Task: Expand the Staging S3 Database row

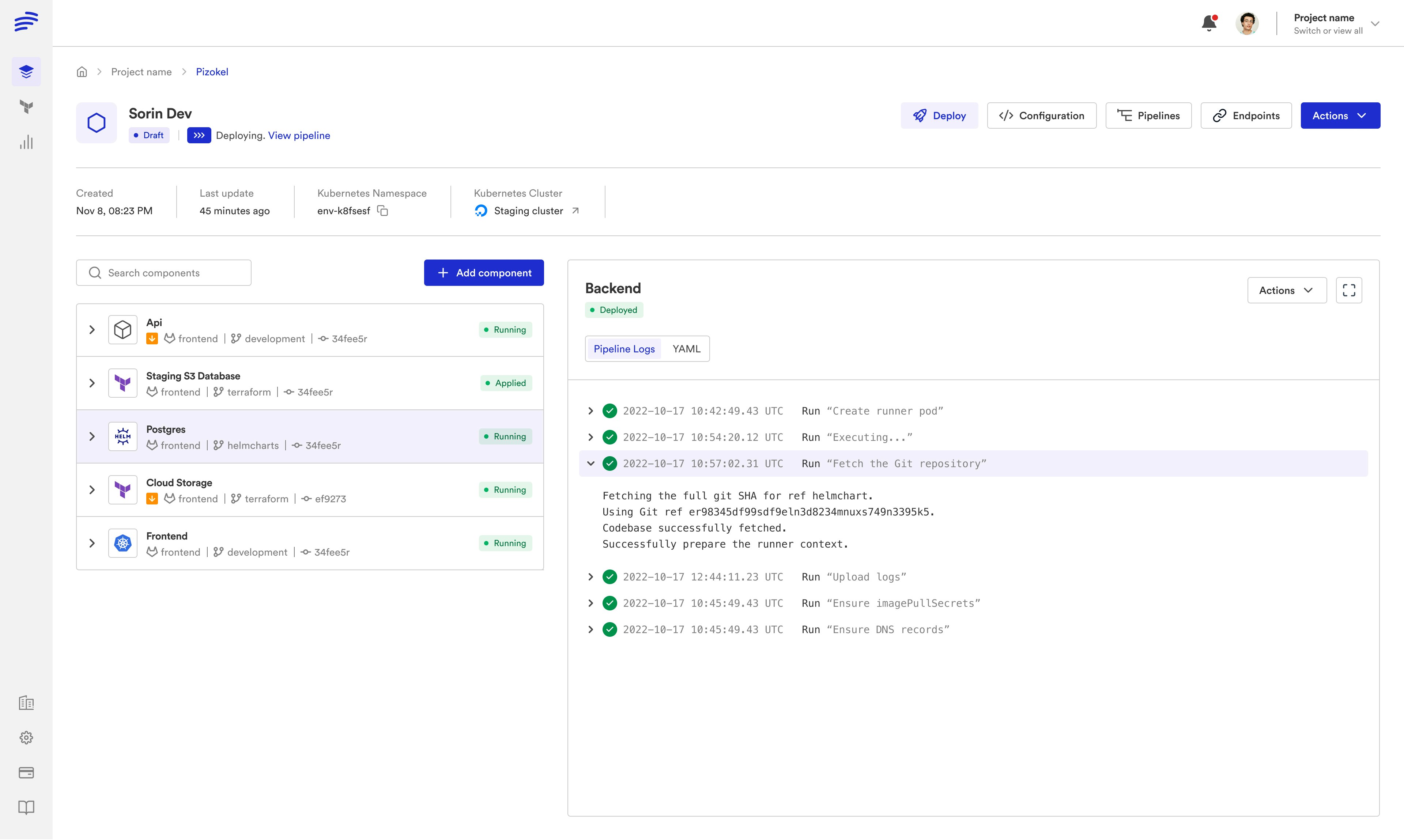Action: coord(92,383)
